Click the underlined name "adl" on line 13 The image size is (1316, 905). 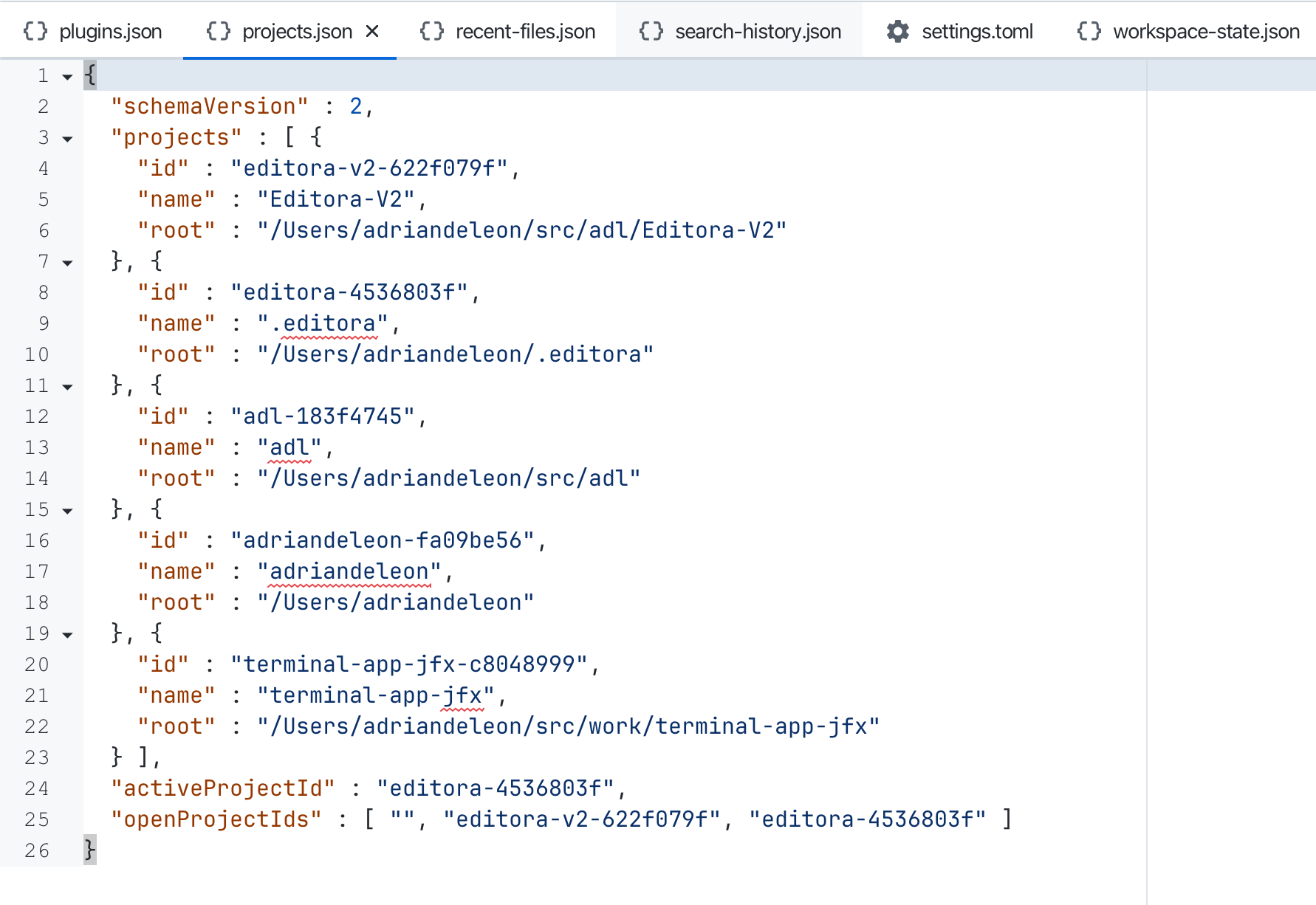click(289, 447)
